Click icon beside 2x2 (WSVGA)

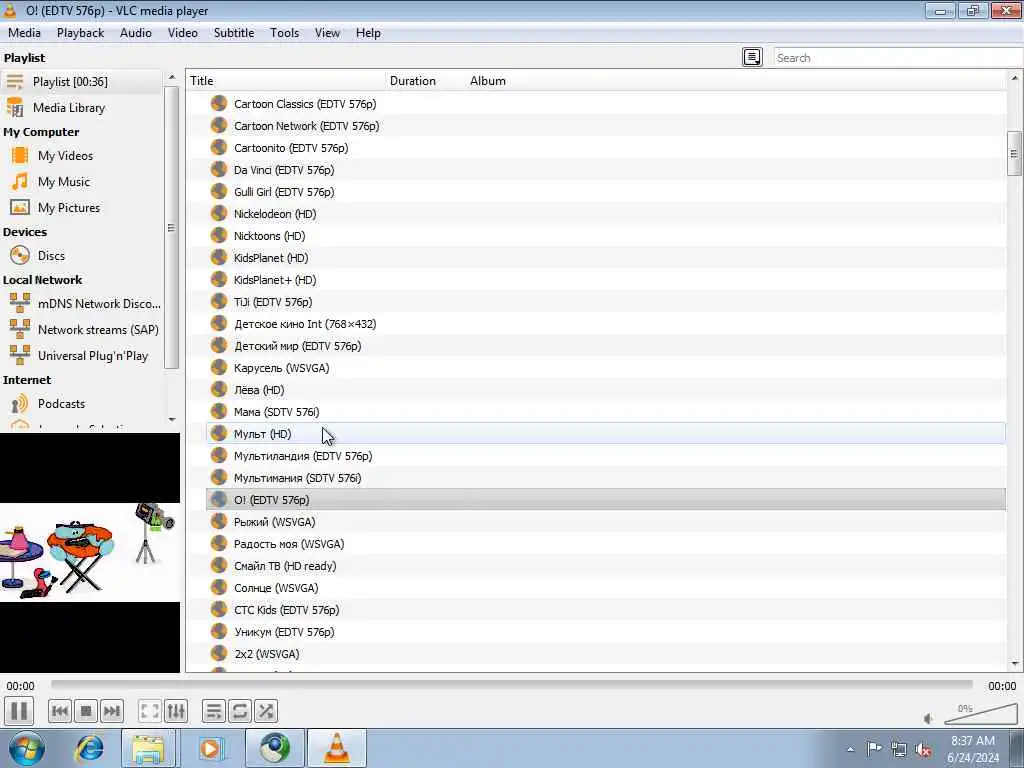click(x=219, y=653)
